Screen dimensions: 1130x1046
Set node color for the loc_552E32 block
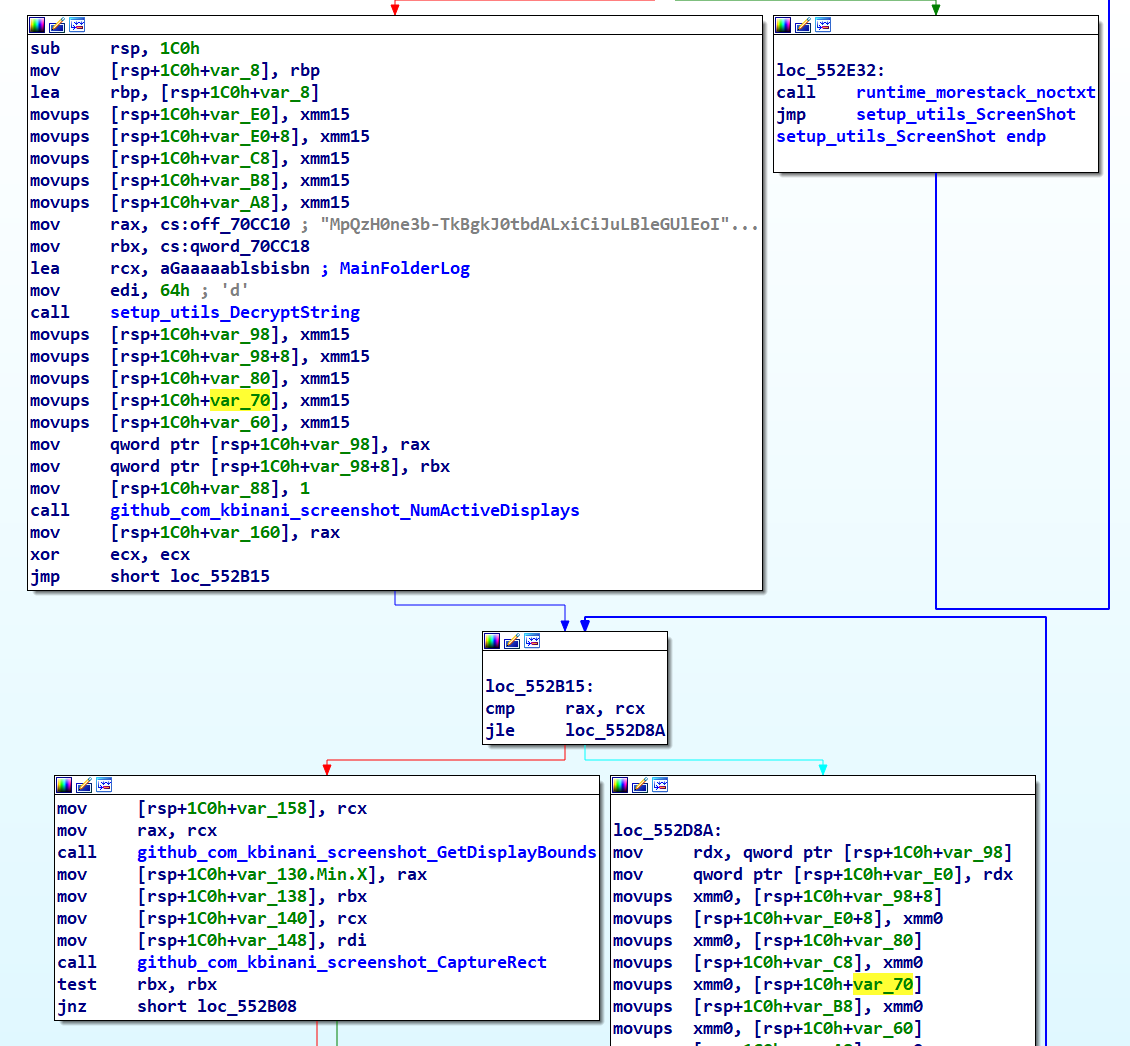[783, 25]
